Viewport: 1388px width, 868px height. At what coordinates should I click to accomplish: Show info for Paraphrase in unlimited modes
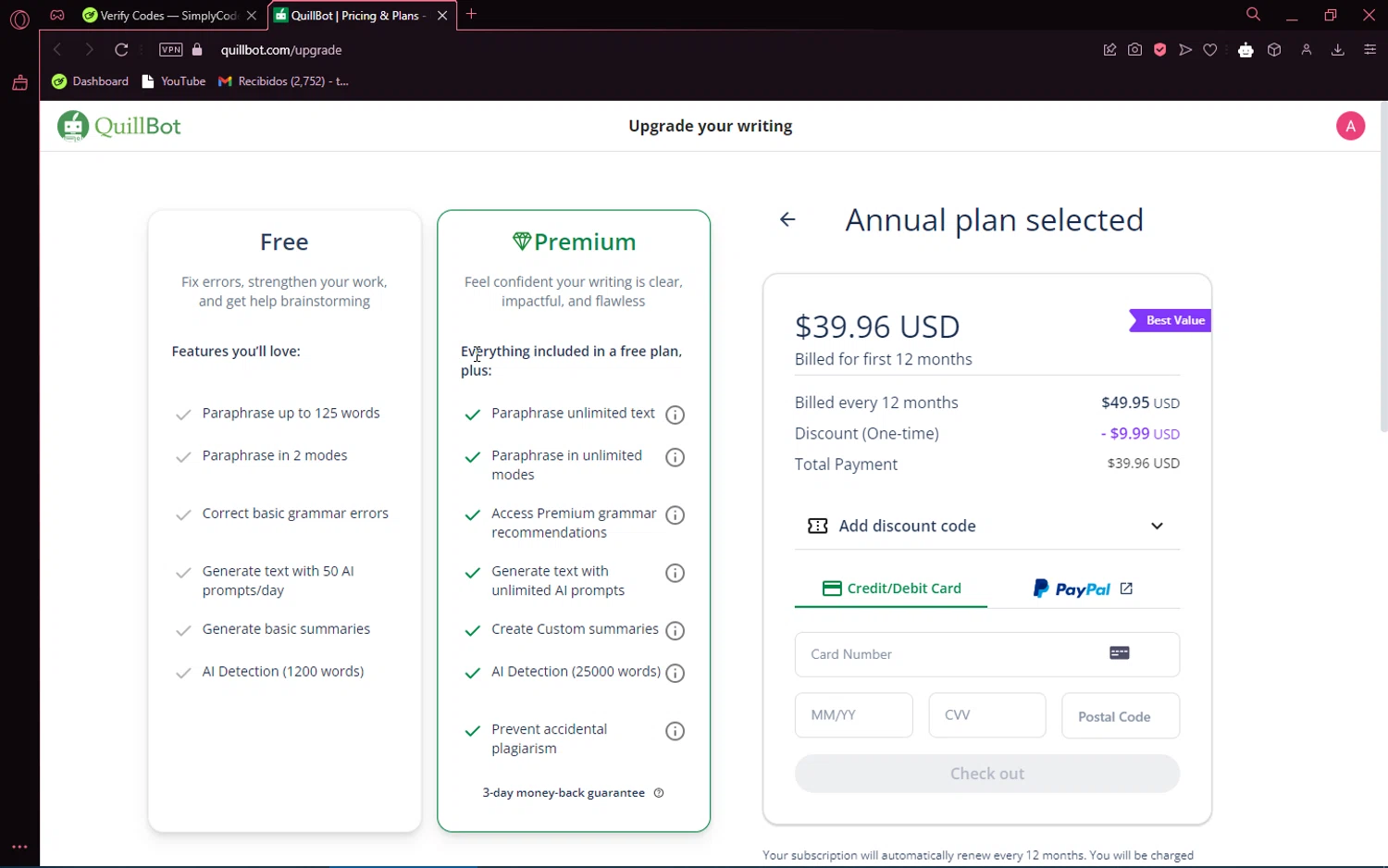675,457
